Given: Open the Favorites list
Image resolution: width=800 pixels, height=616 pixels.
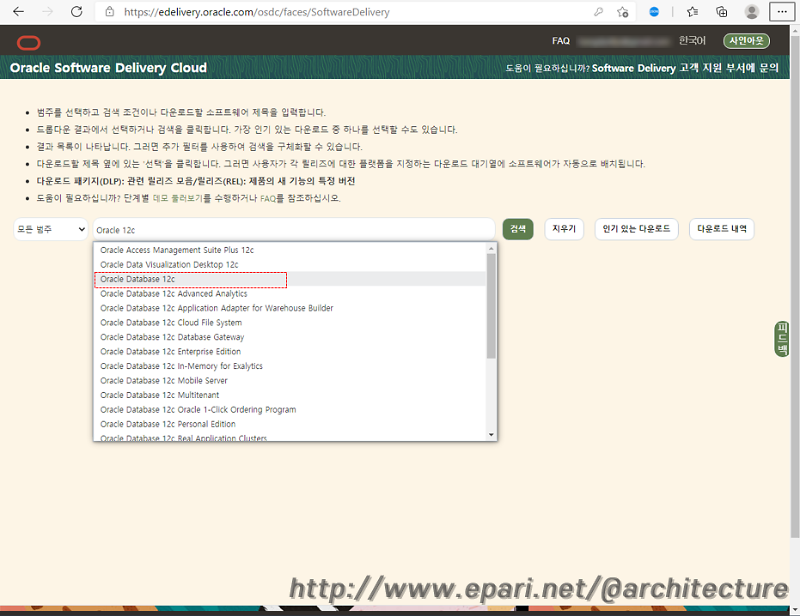Looking at the screenshot, I should click(692, 12).
